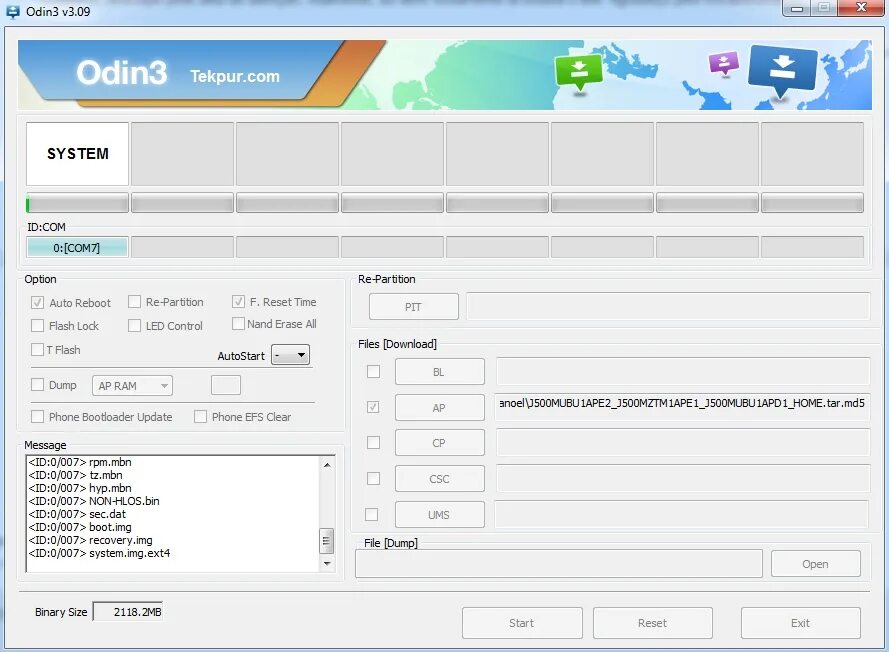Click the purple download banner icon
The height and width of the screenshot is (652, 889).
[724, 63]
